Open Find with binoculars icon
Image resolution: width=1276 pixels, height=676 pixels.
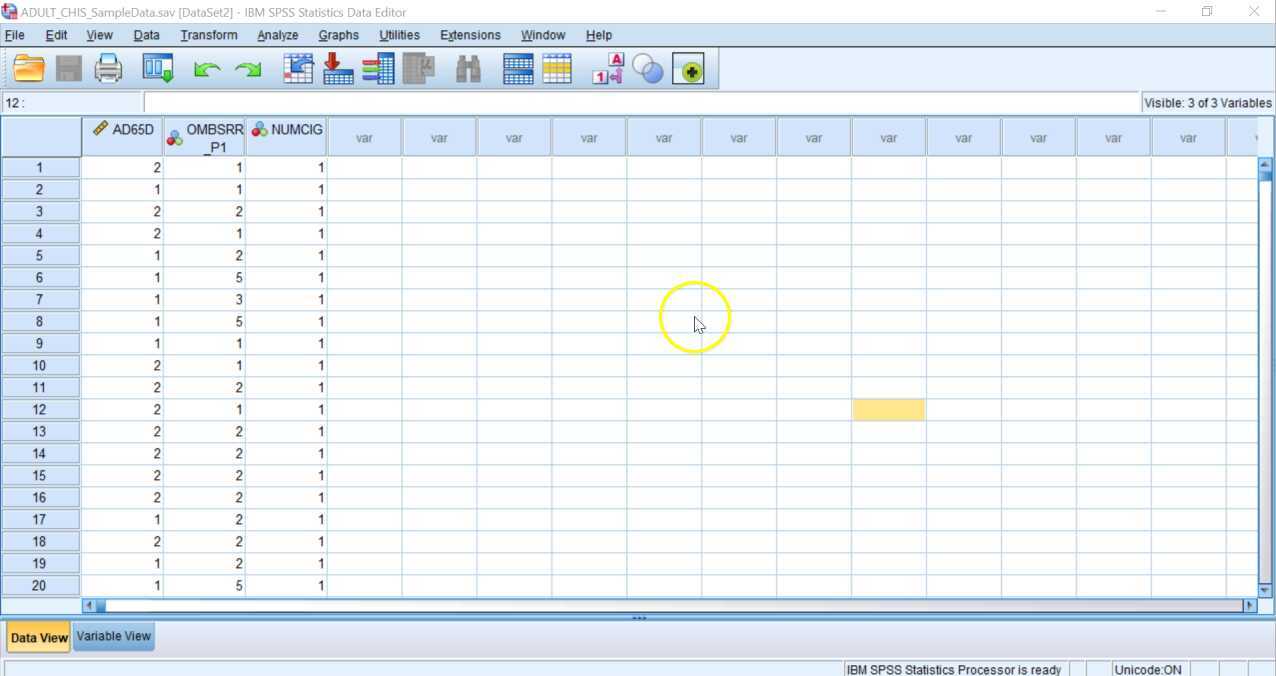(x=468, y=69)
